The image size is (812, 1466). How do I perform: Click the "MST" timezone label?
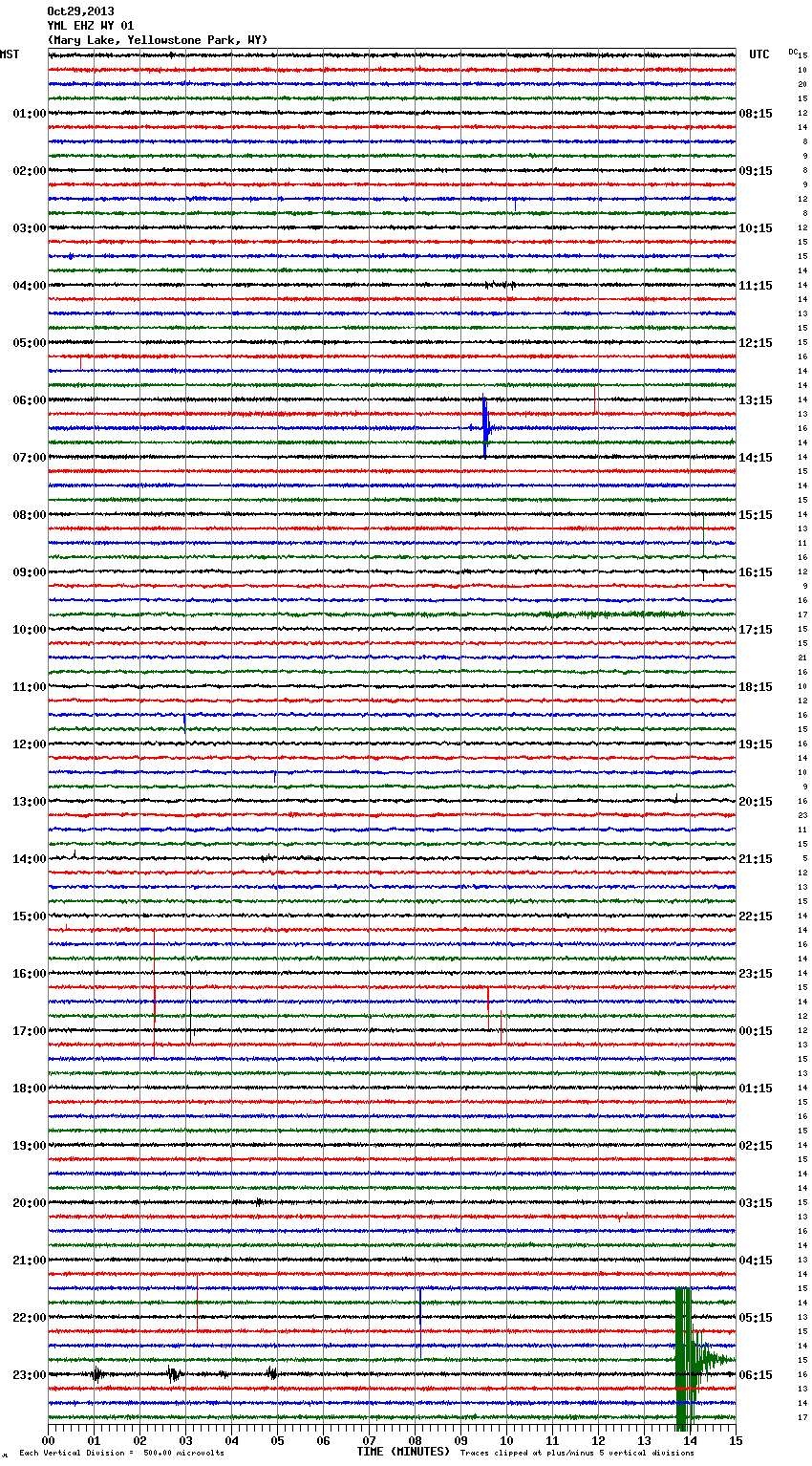pos(10,54)
